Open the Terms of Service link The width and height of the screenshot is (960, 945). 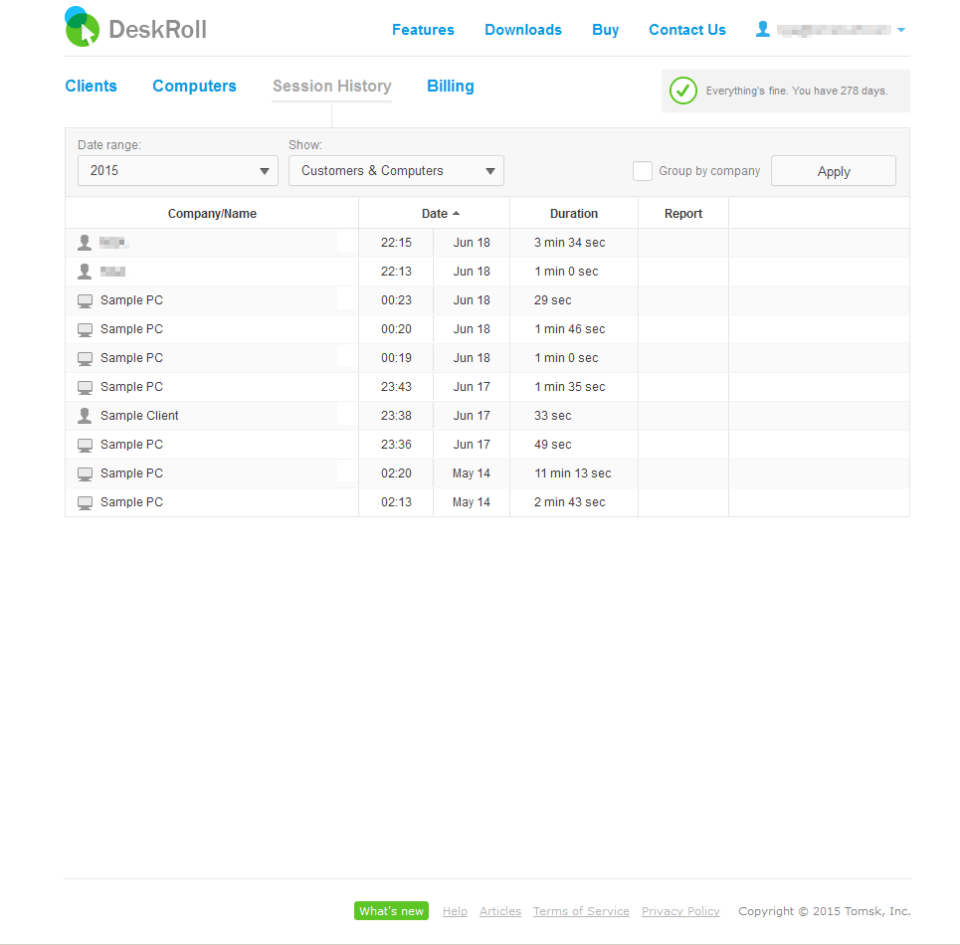pos(581,911)
